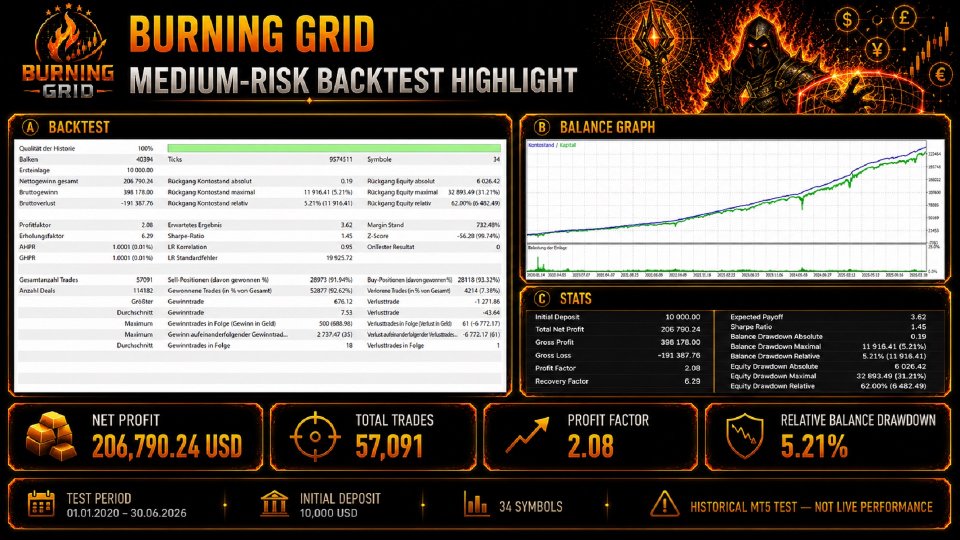Click the 206,790.24 USD net profit figure
960x540 pixels.
pos(167,446)
